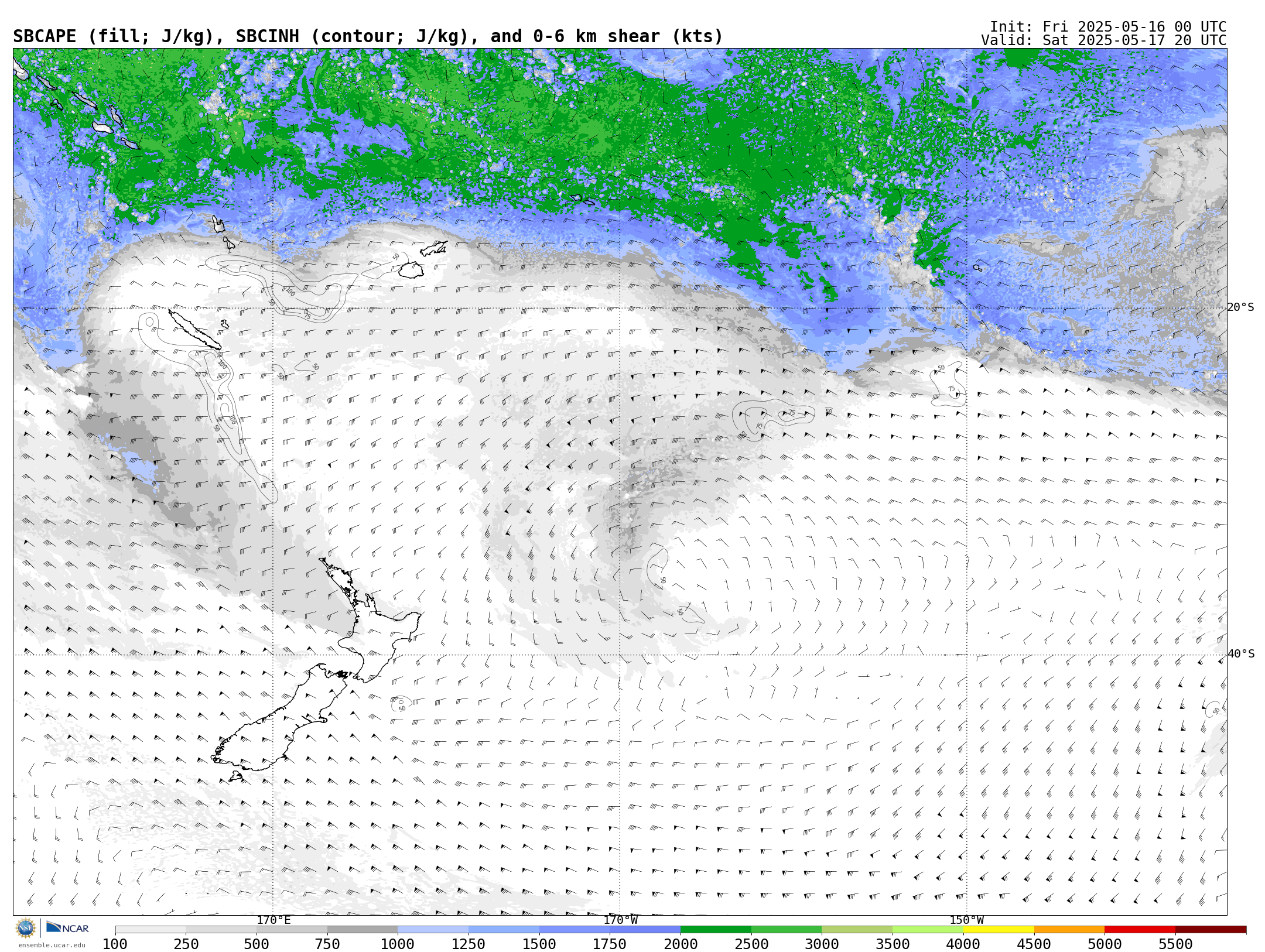Click the colorbar tick label 100
This screenshot has height=952, width=1265.
click(115, 944)
